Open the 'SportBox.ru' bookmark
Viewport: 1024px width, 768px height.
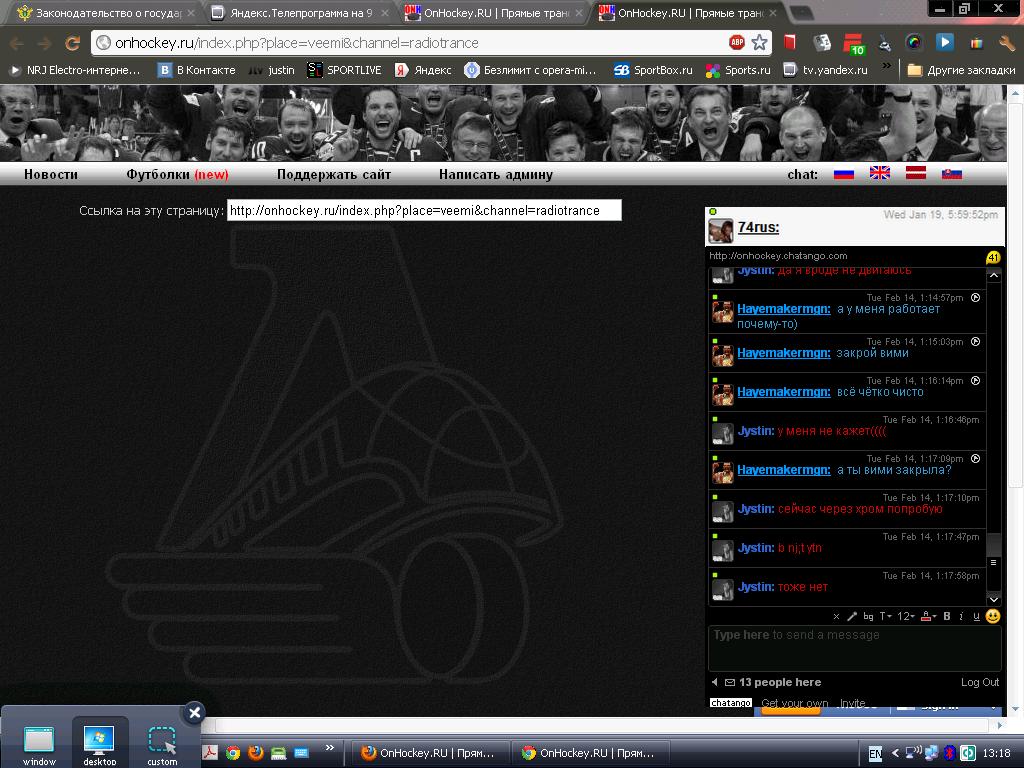(653, 70)
